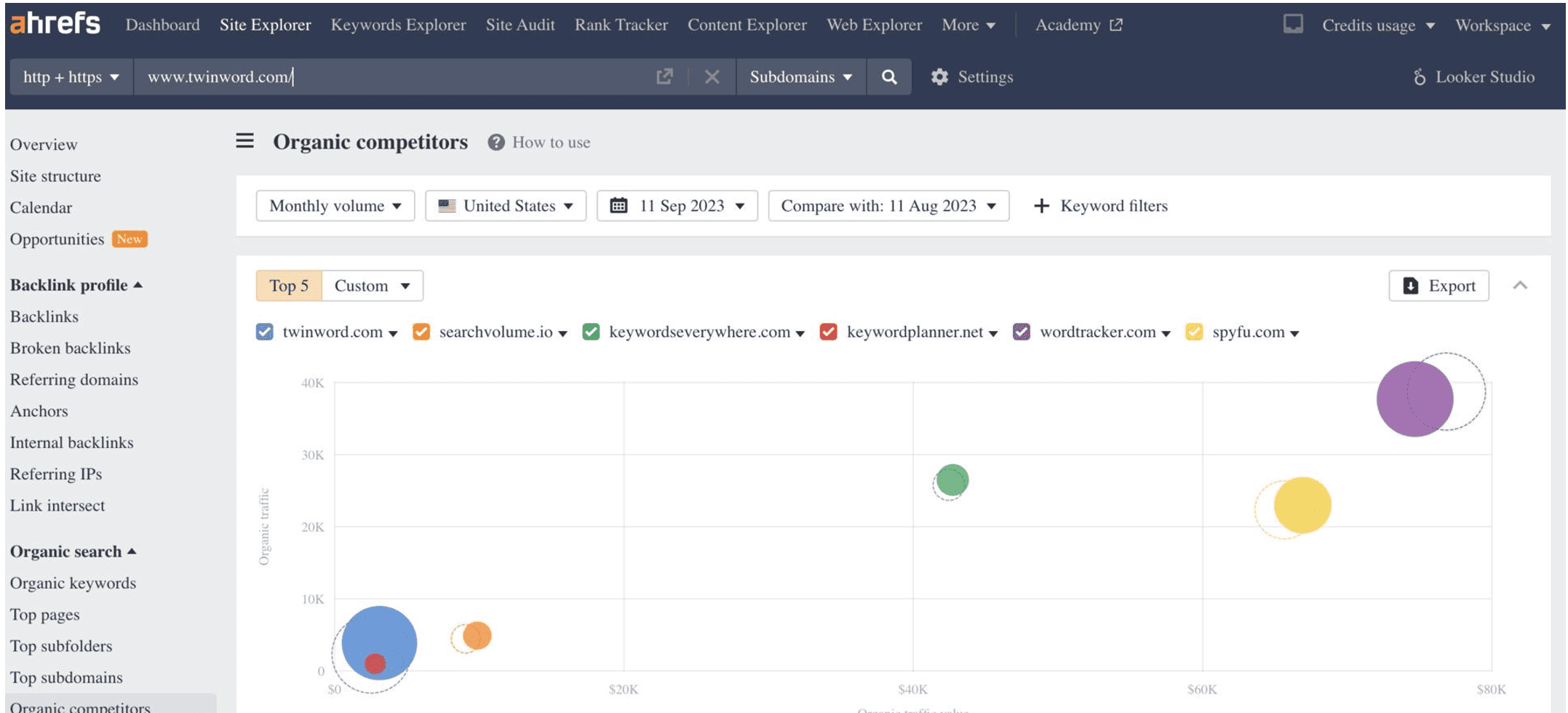This screenshot has width=1568, height=713.
Task: Open Backlinks report
Action: (x=44, y=316)
